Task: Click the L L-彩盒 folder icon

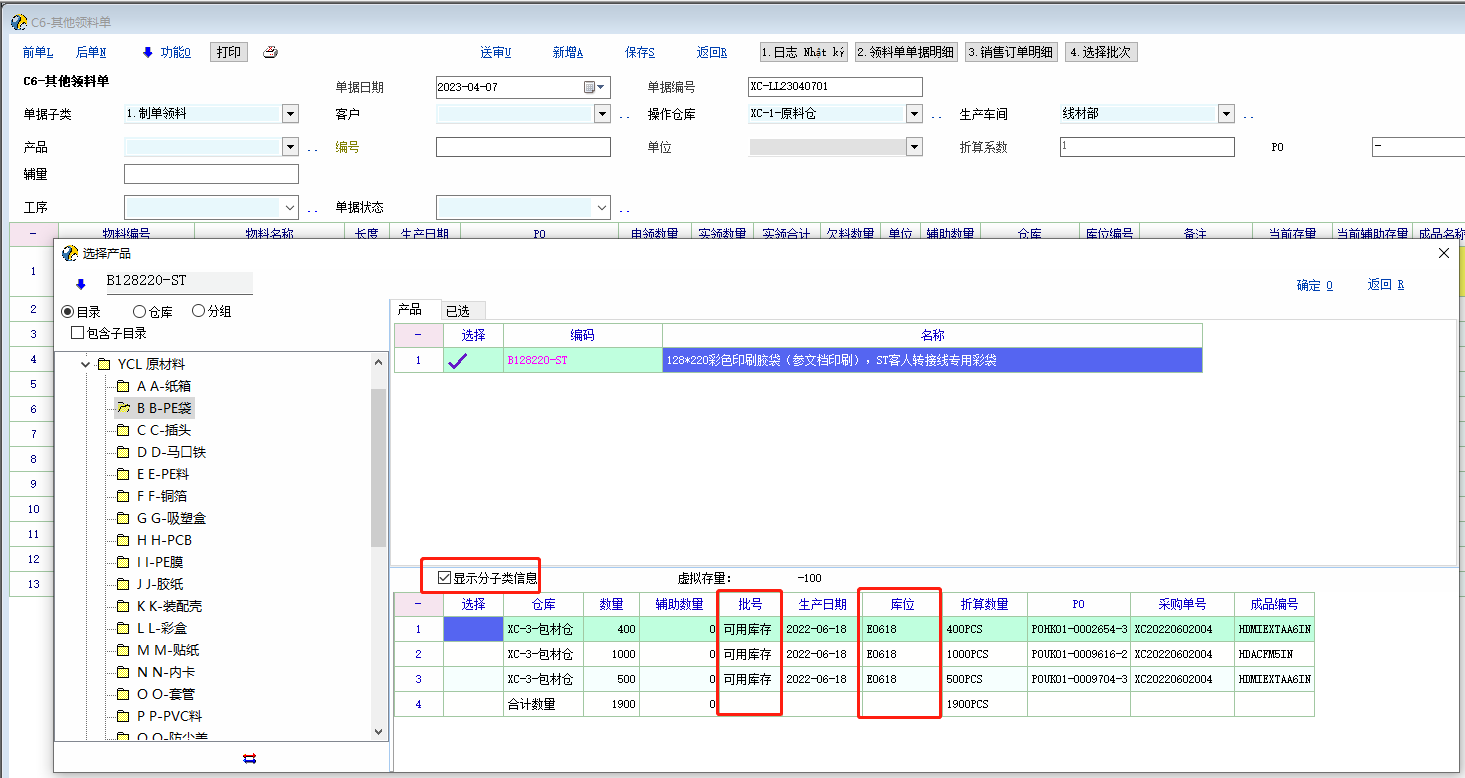Action: 123,628
